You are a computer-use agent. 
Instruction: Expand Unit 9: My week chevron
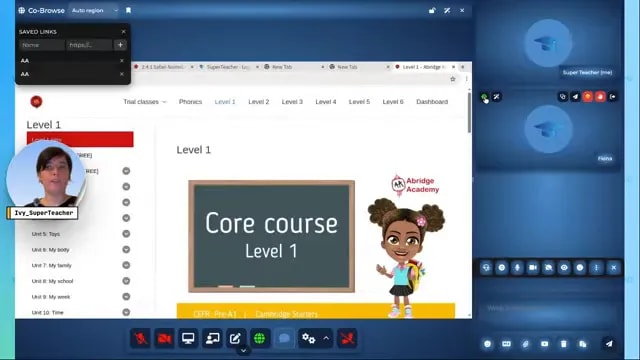point(126,296)
